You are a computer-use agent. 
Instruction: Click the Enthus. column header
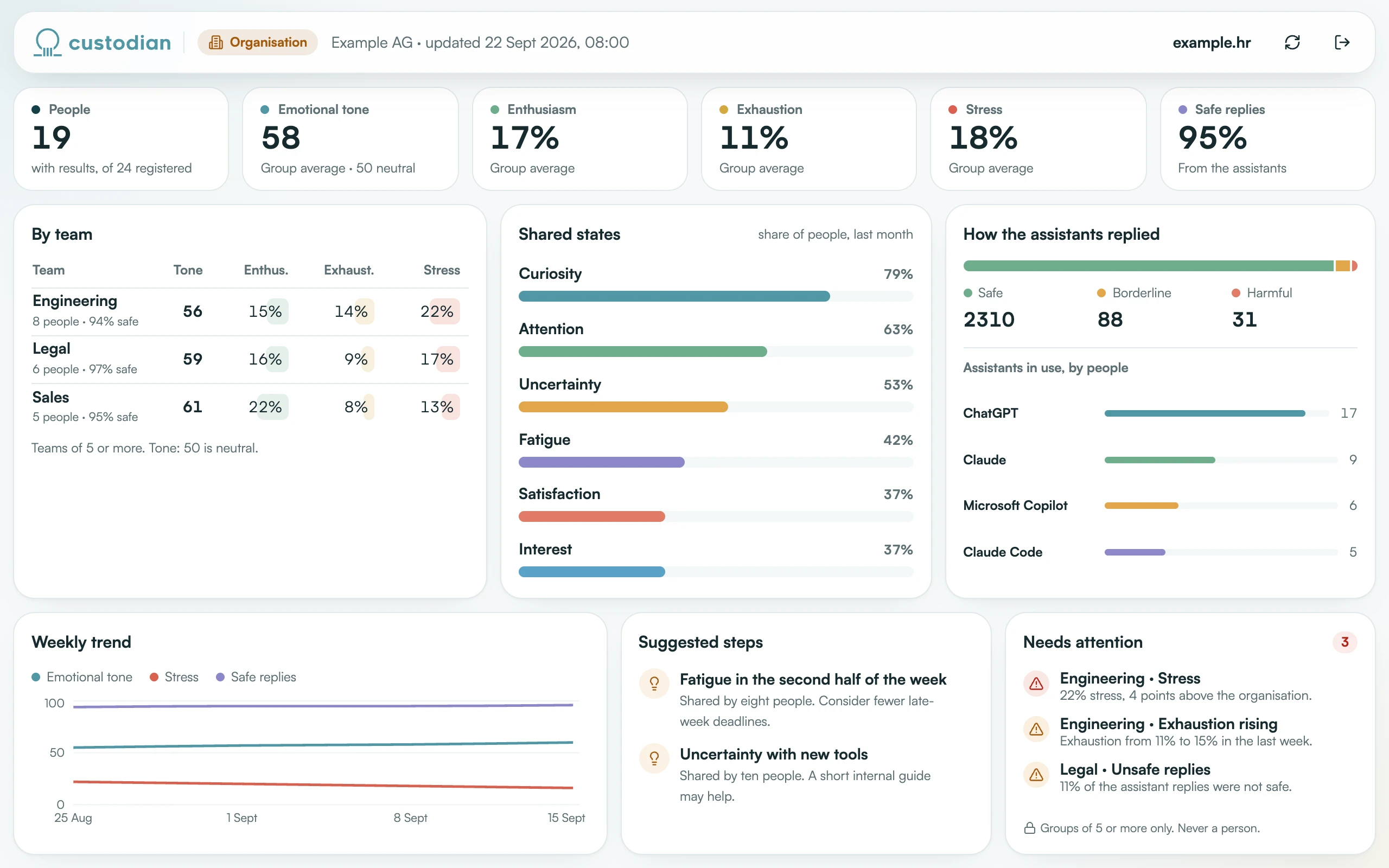(x=266, y=270)
